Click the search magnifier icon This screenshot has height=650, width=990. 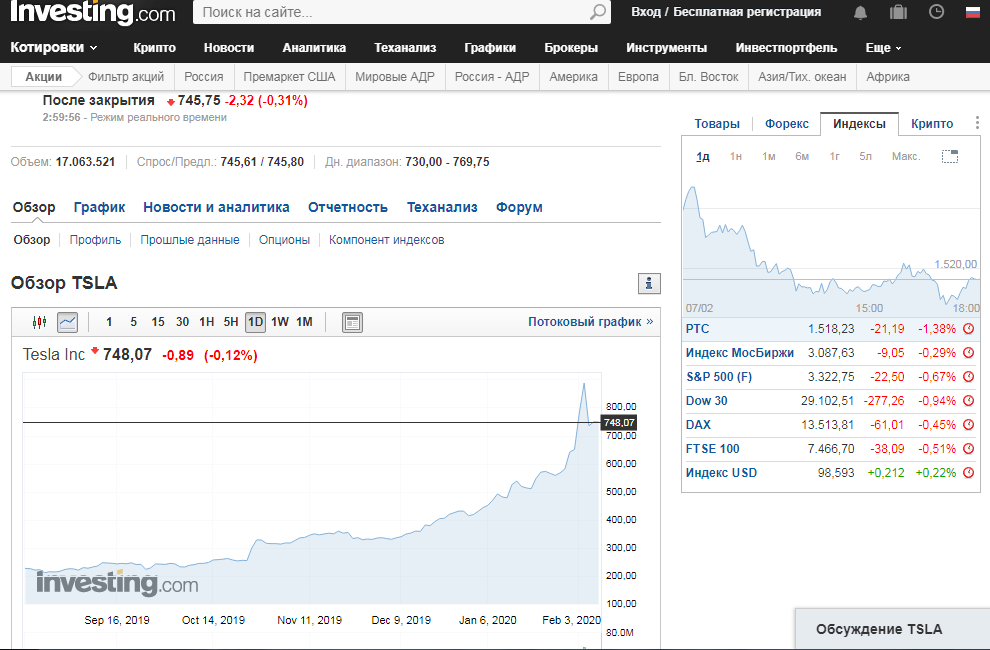597,12
